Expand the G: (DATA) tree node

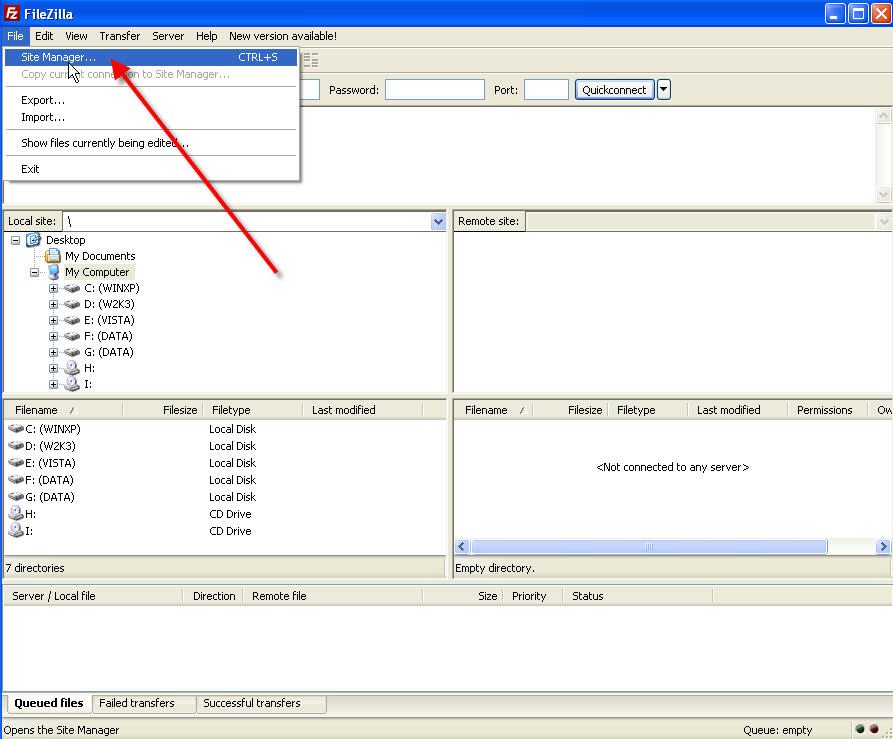pos(54,352)
